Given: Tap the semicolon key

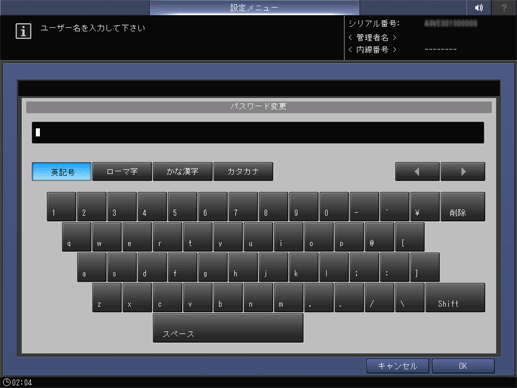Looking at the screenshot, I should pyautogui.click(x=365, y=267).
